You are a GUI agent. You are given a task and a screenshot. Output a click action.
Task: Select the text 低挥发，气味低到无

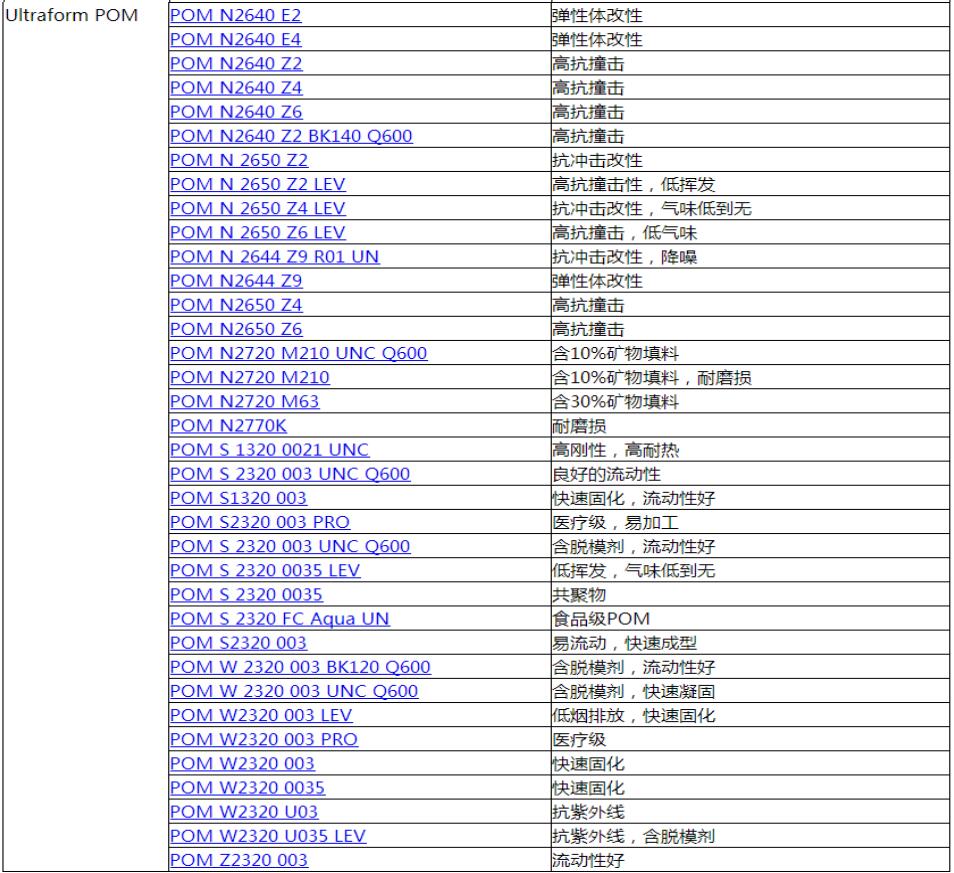coord(633,571)
